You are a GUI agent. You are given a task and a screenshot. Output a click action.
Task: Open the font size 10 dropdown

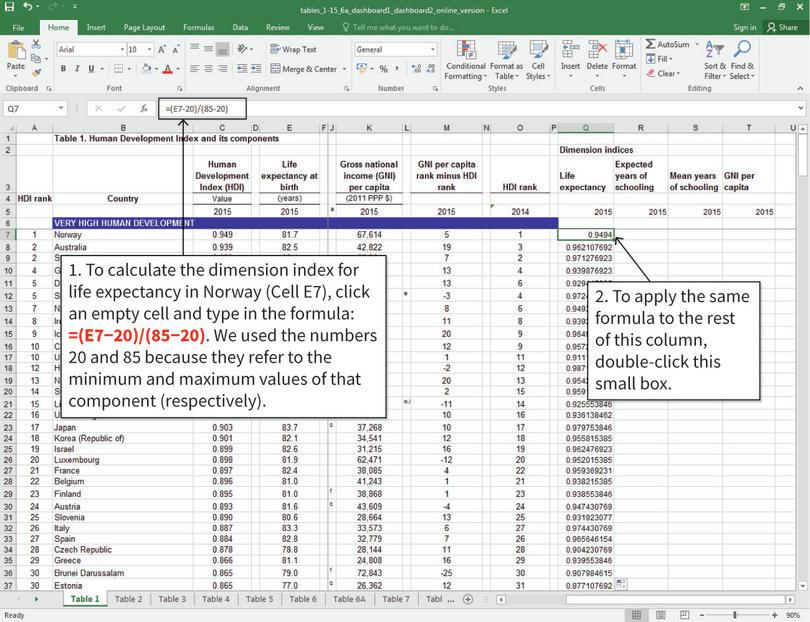tap(149, 50)
